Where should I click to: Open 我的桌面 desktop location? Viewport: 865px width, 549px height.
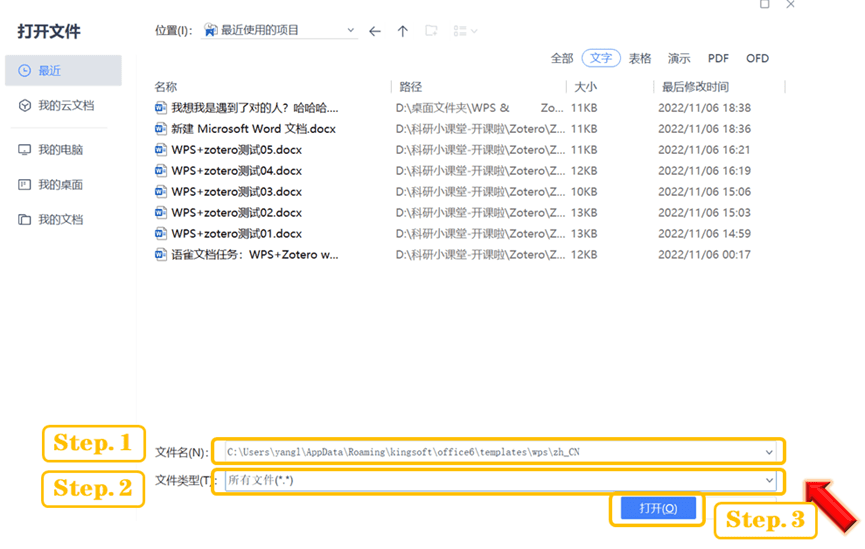[60, 185]
